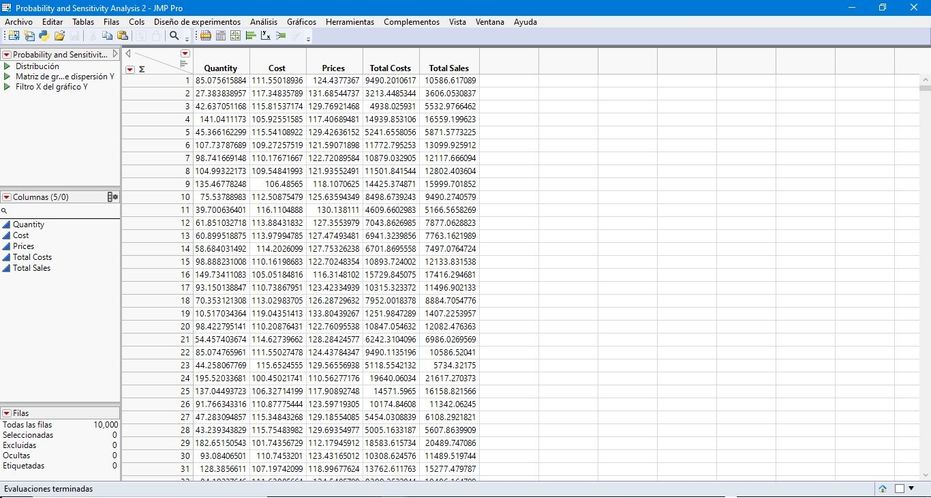Image resolution: width=931 pixels, height=498 pixels.
Task: Open the Columnas panel red triangle menu
Action: (7, 197)
